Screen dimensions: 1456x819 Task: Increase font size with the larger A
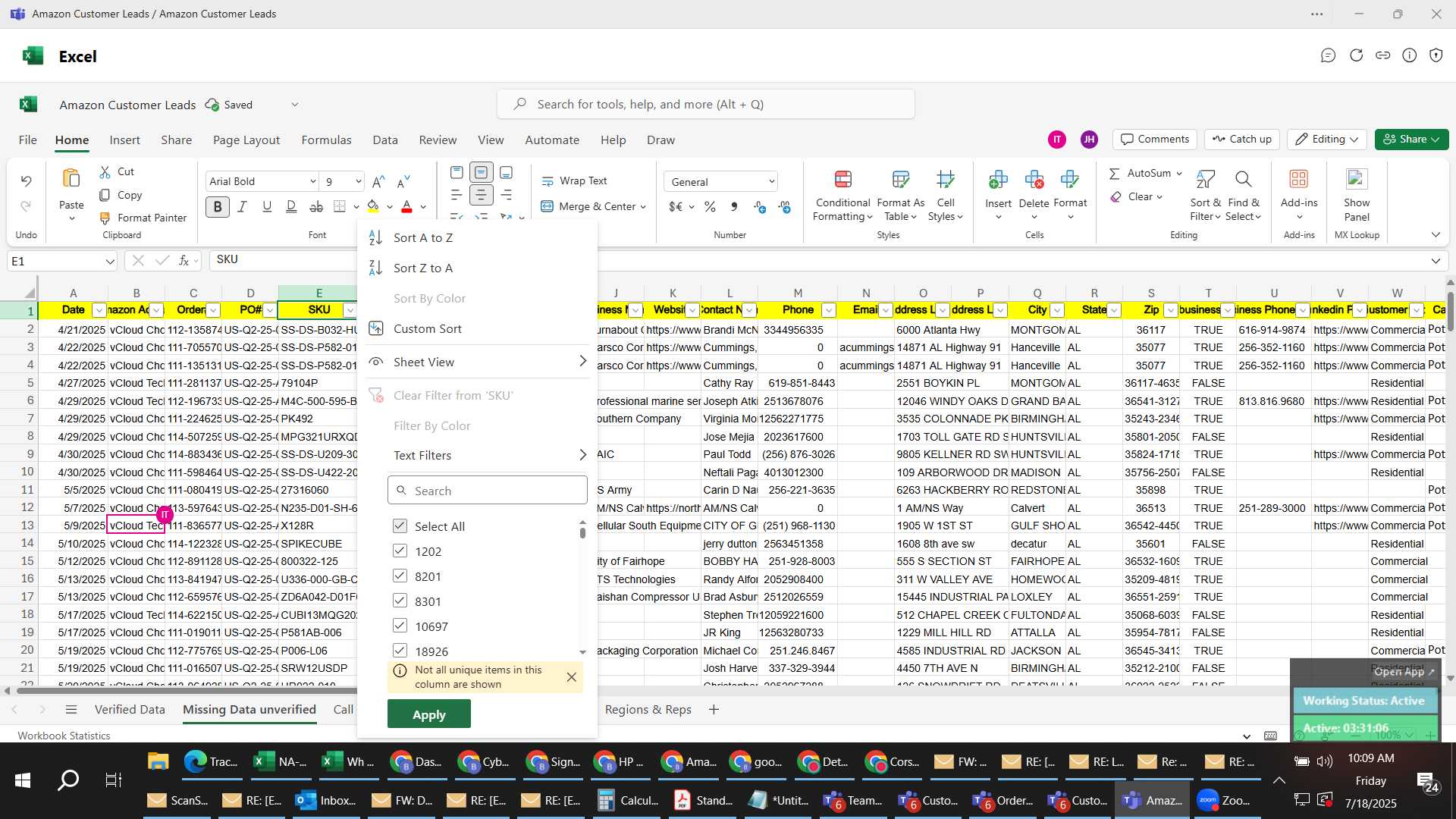tap(378, 181)
